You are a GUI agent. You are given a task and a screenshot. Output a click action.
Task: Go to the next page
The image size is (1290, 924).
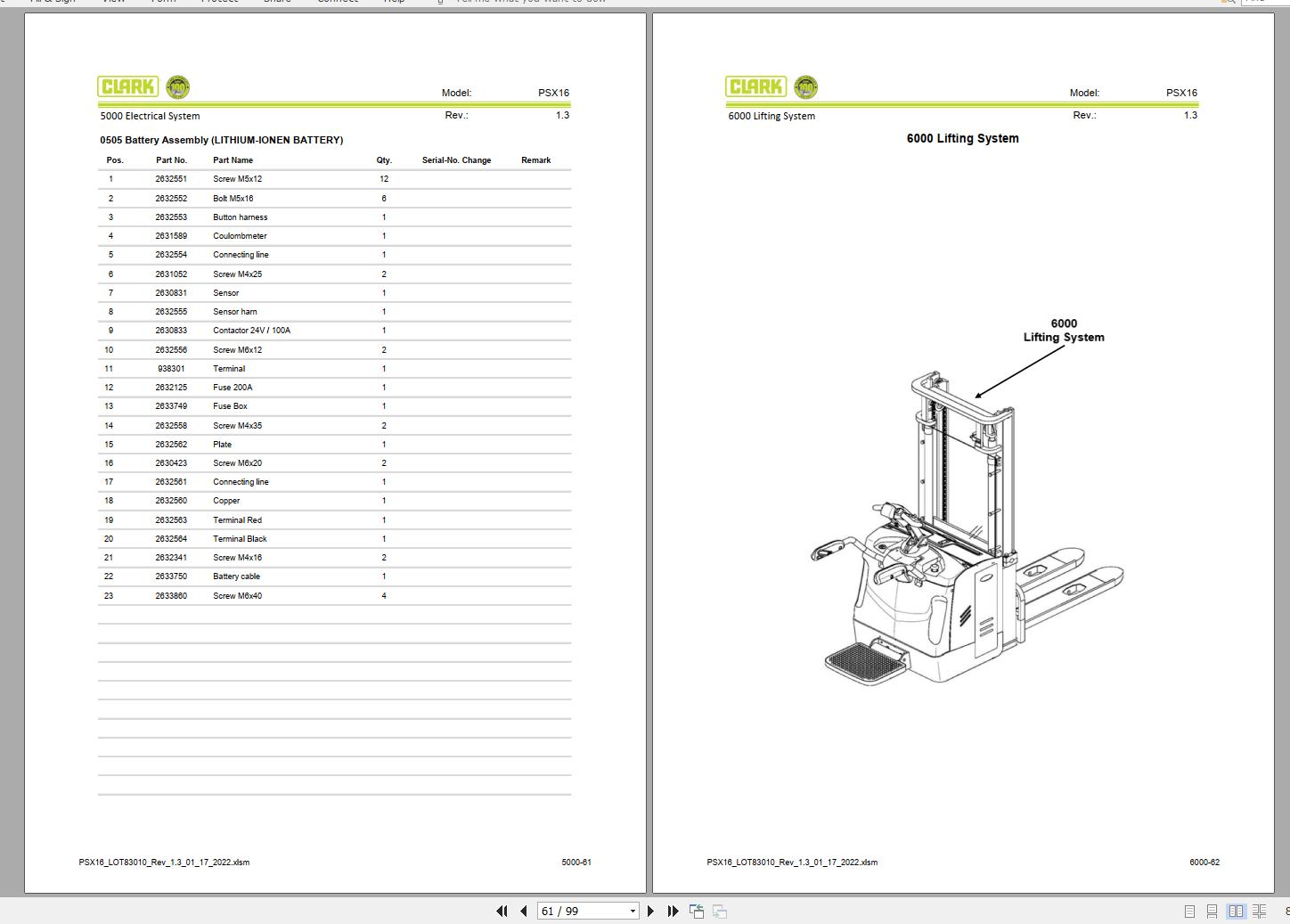pyautogui.click(x=650, y=911)
